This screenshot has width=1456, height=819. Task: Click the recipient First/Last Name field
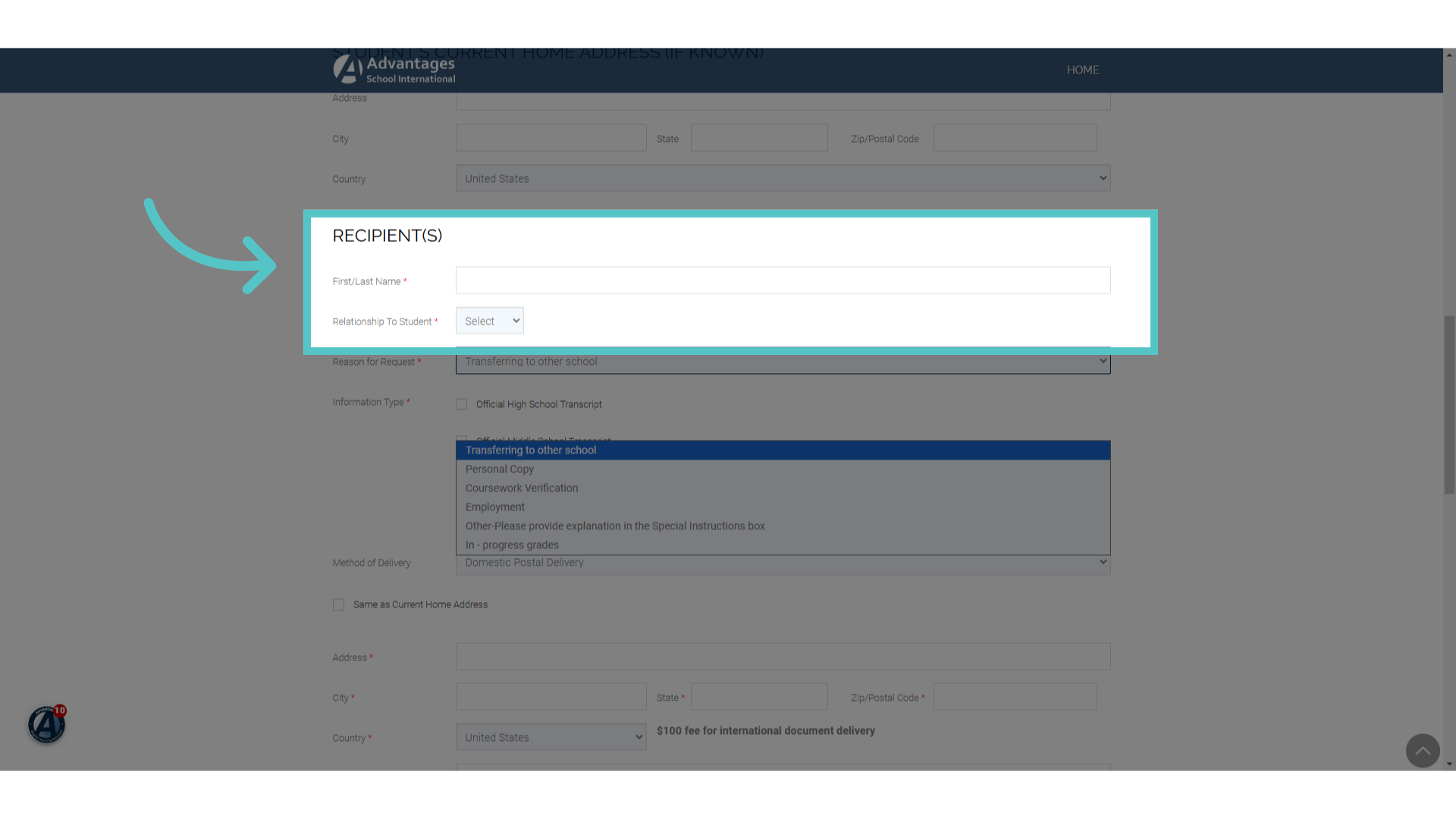(x=783, y=281)
